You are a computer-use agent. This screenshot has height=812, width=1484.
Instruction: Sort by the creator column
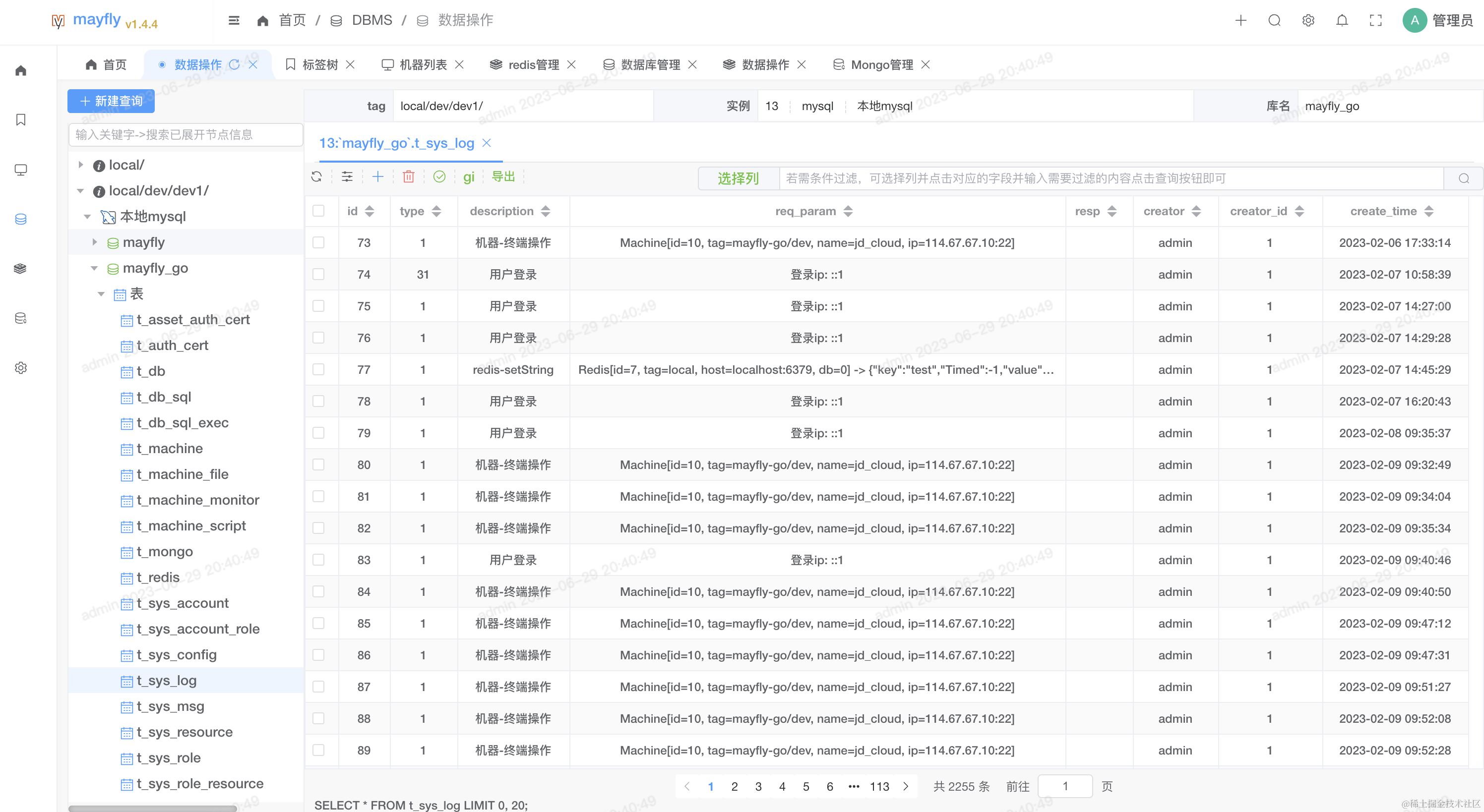tap(1196, 211)
